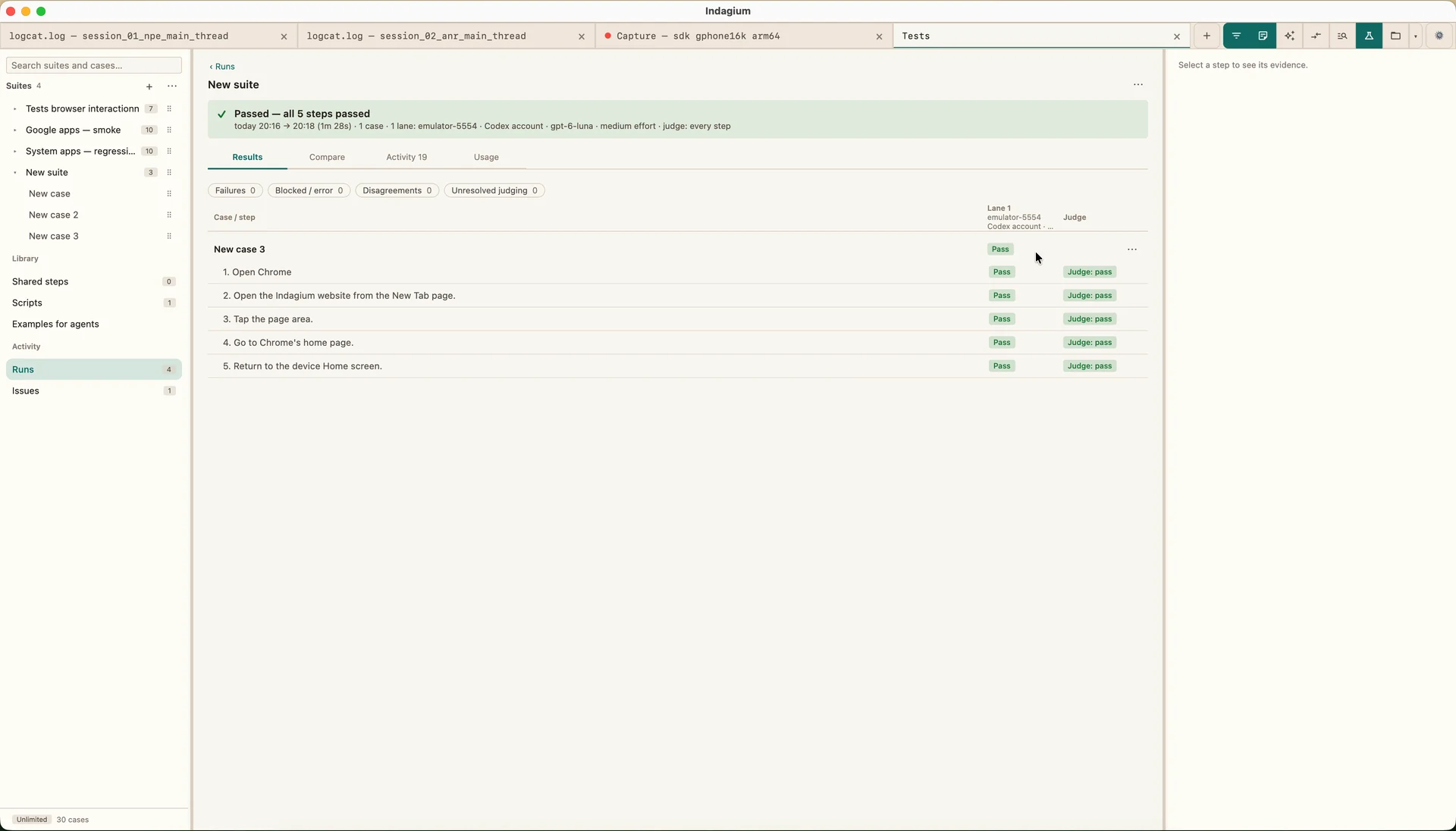Open New case 3 row ellipsis menu

click(1132, 249)
